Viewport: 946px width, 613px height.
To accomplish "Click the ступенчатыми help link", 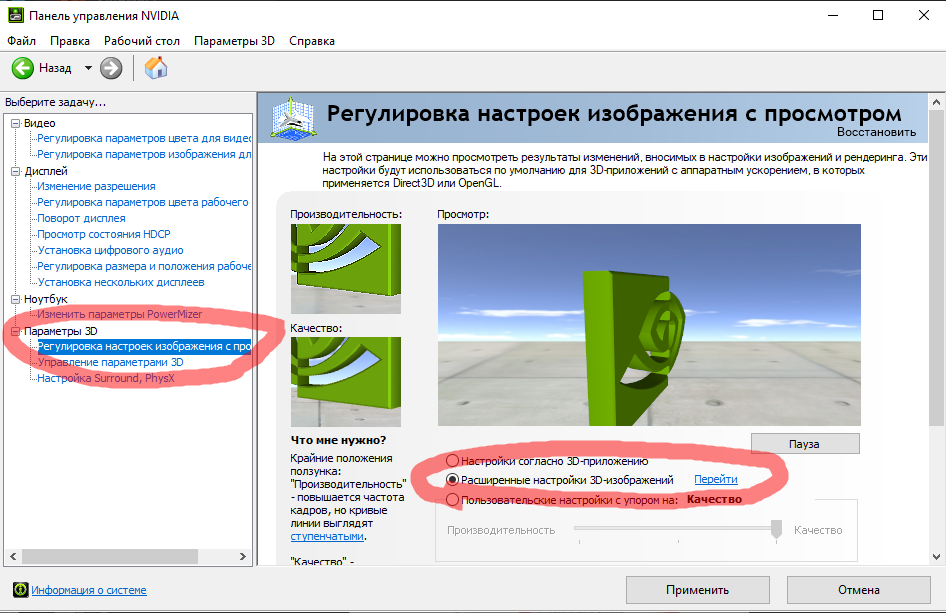I will [327, 536].
